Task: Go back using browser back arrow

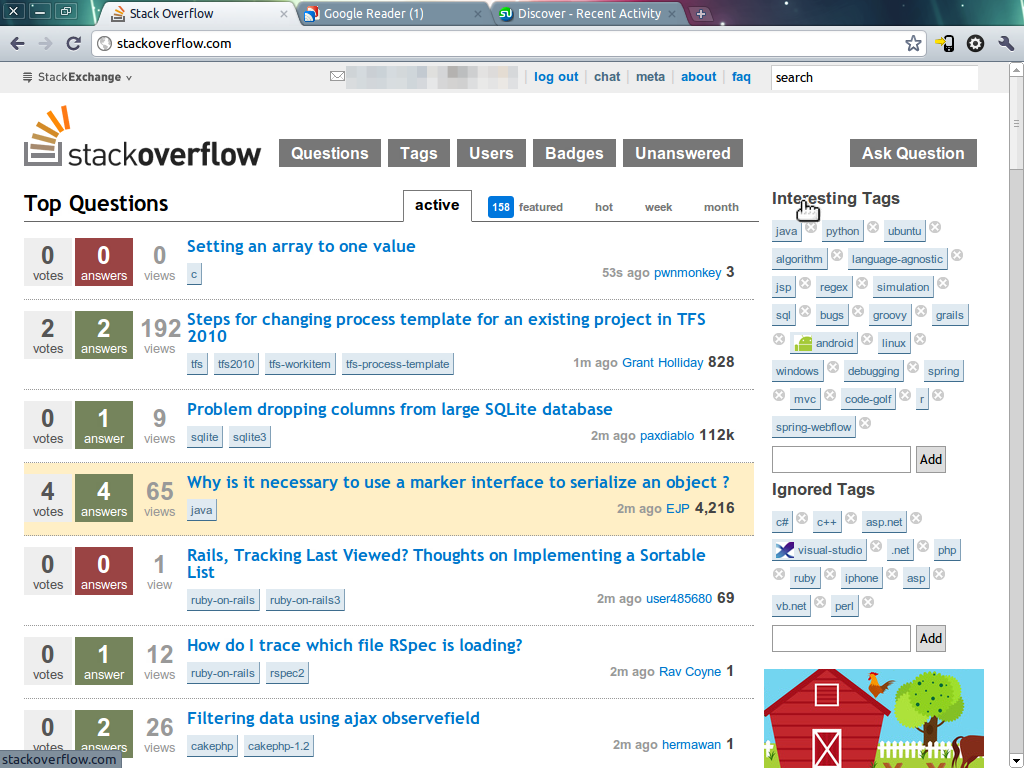Action: 18,44
